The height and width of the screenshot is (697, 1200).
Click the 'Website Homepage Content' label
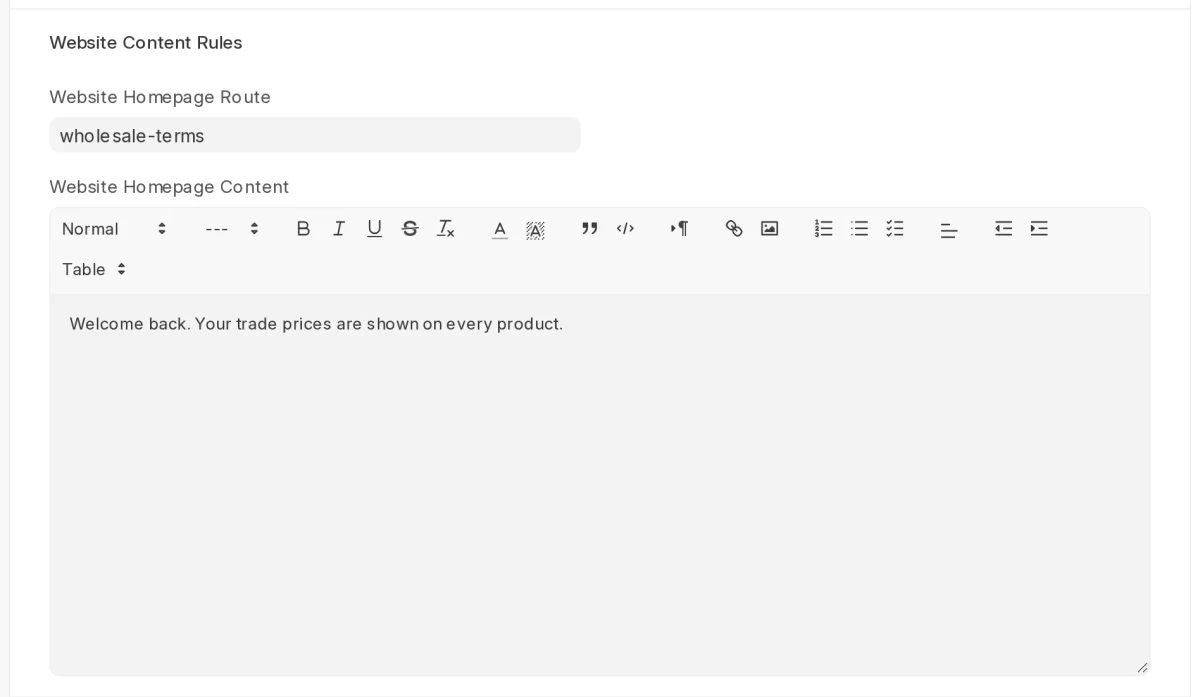tap(169, 187)
